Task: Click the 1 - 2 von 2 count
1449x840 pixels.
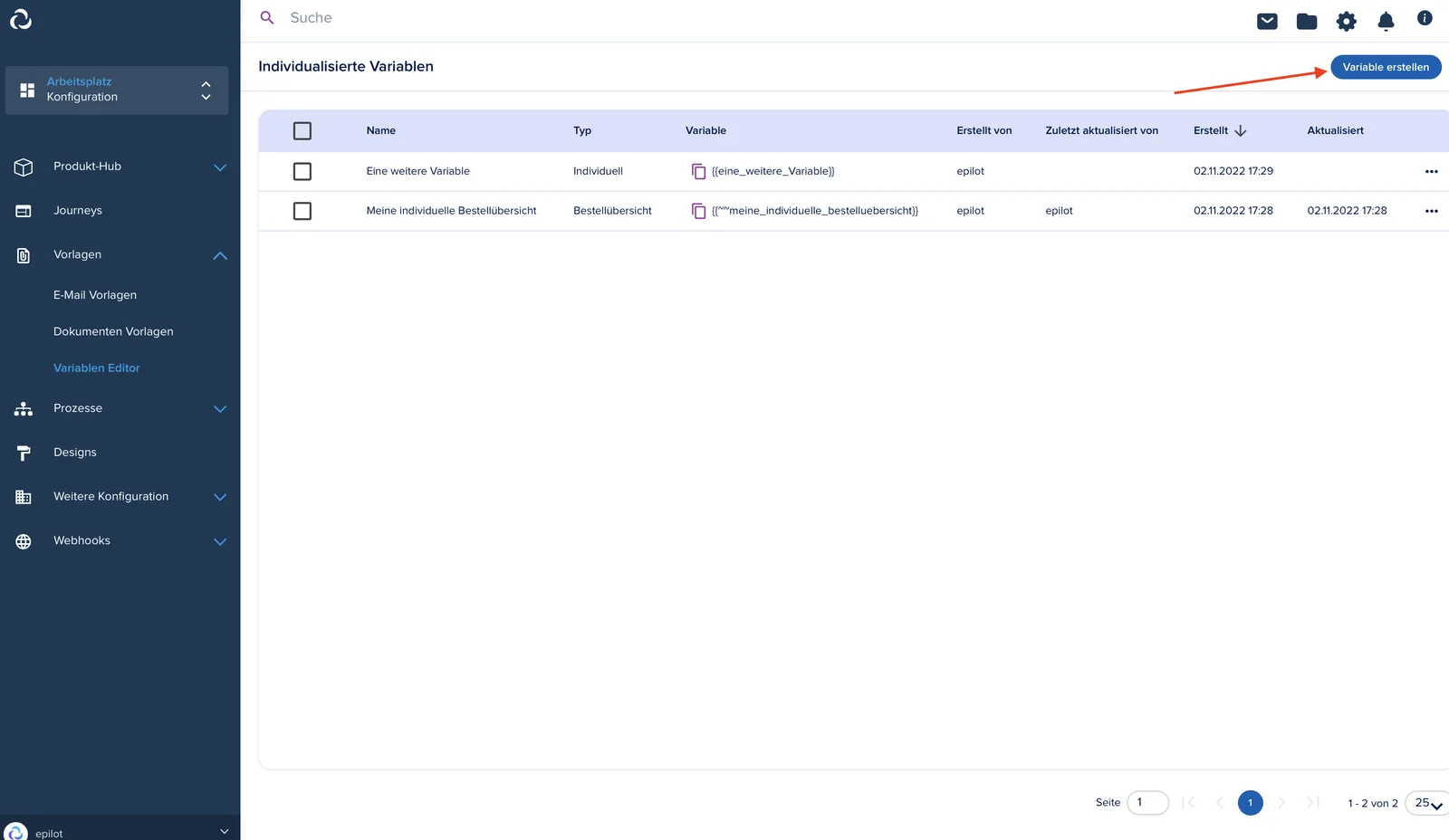Action: point(1373,803)
